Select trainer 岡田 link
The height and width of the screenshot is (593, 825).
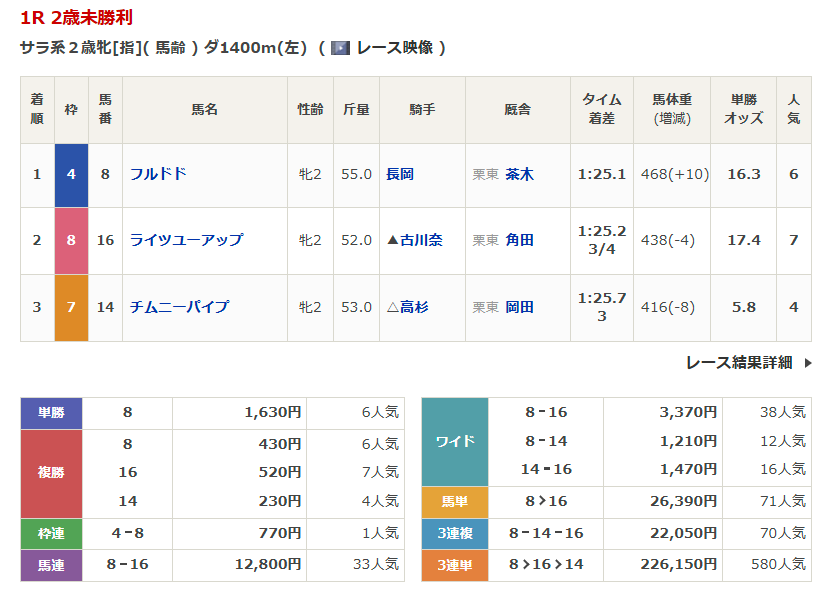click(519, 307)
